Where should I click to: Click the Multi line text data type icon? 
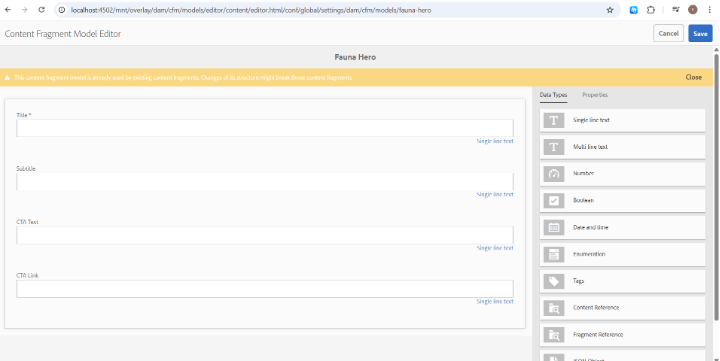554,147
